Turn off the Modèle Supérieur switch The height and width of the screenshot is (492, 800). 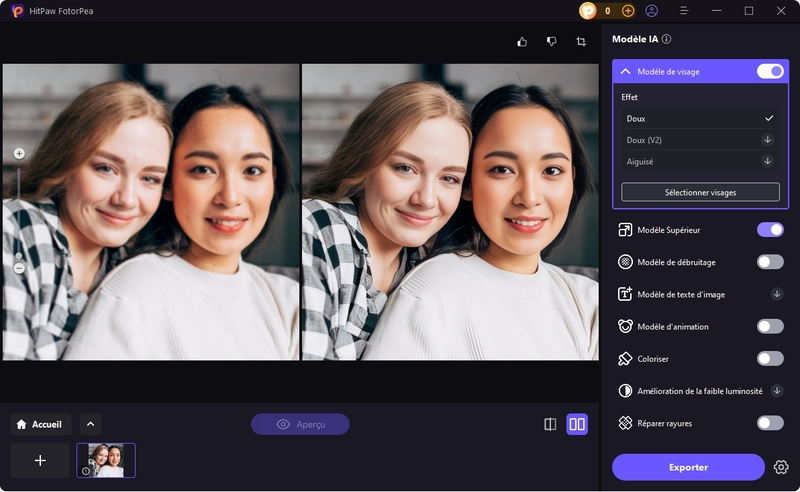[x=769, y=230]
